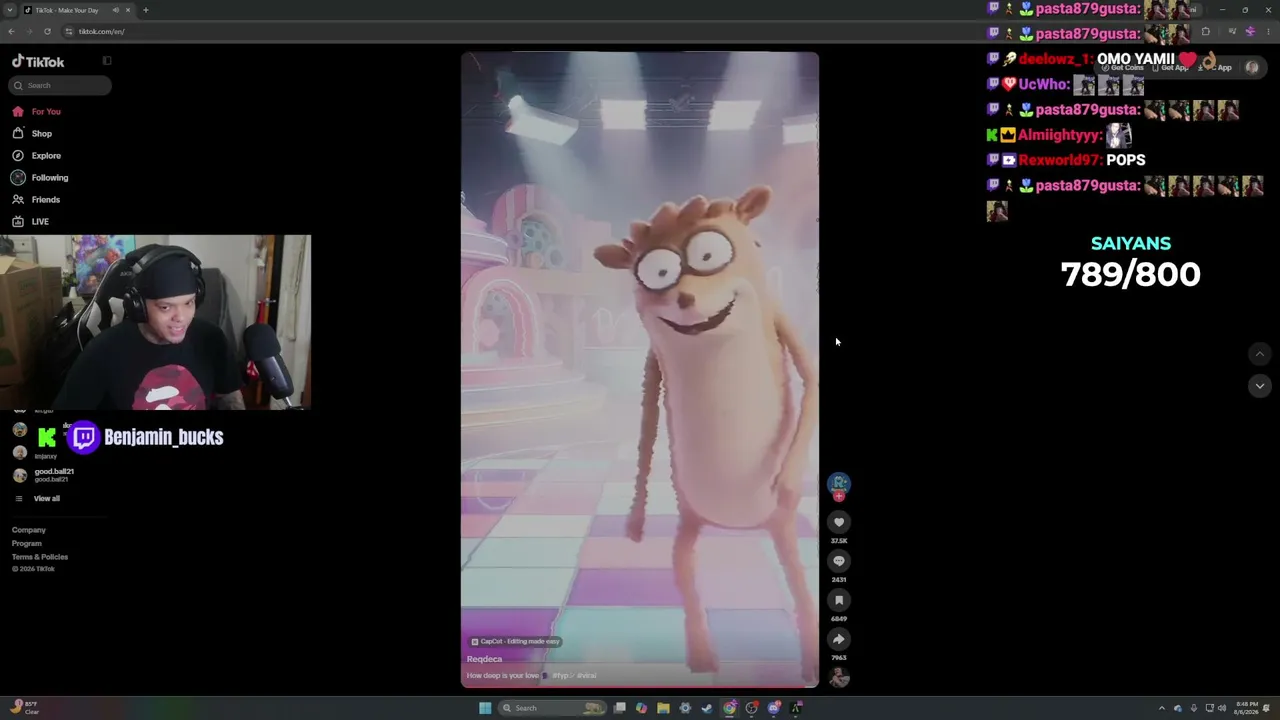Follow creator via red plus badge

(x=839, y=496)
